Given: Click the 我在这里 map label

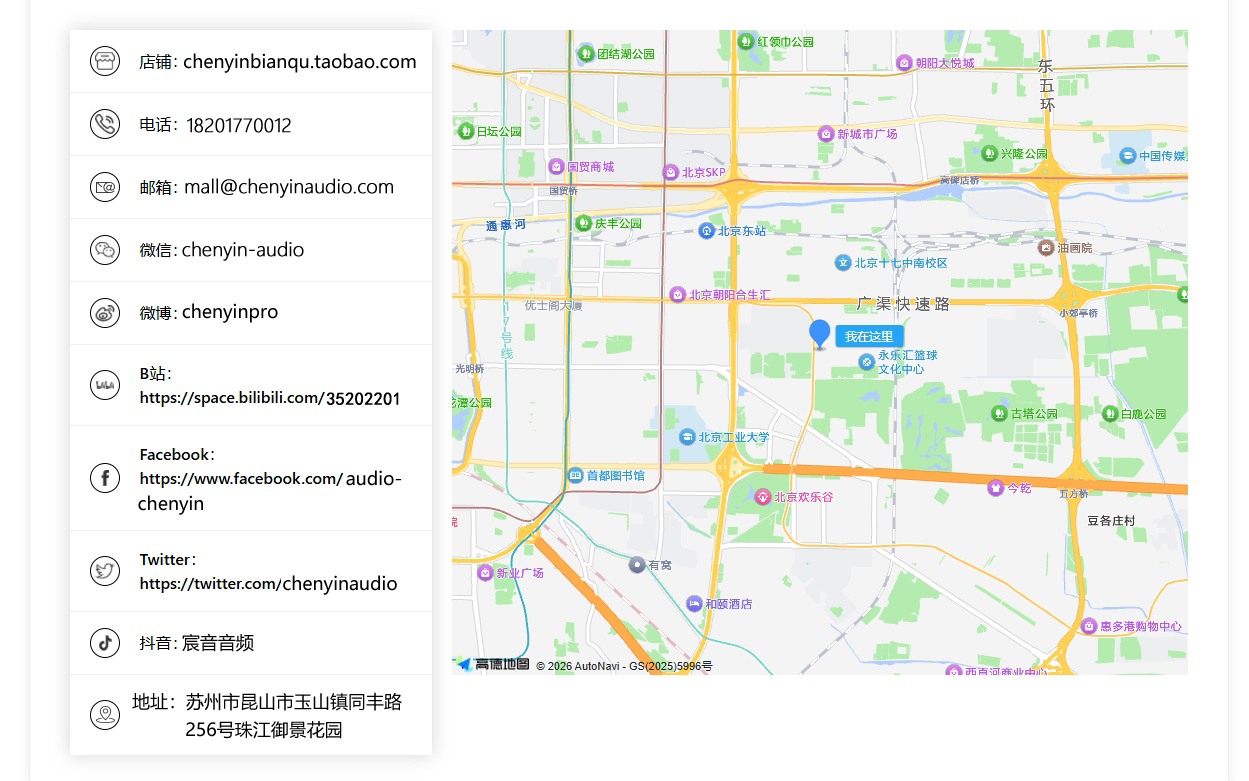Looking at the screenshot, I should 869,337.
